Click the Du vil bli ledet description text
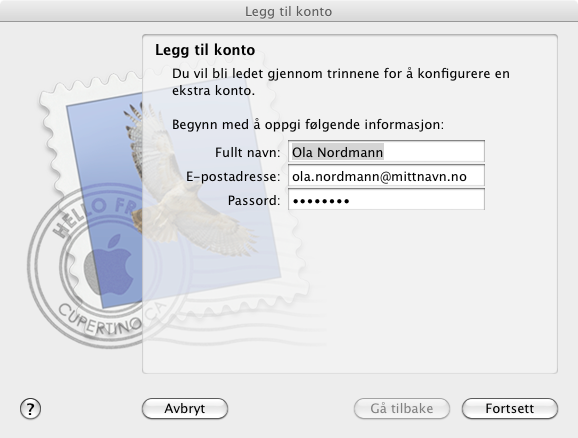Screen dimensions: 578x438 pyautogui.click(x=341, y=82)
